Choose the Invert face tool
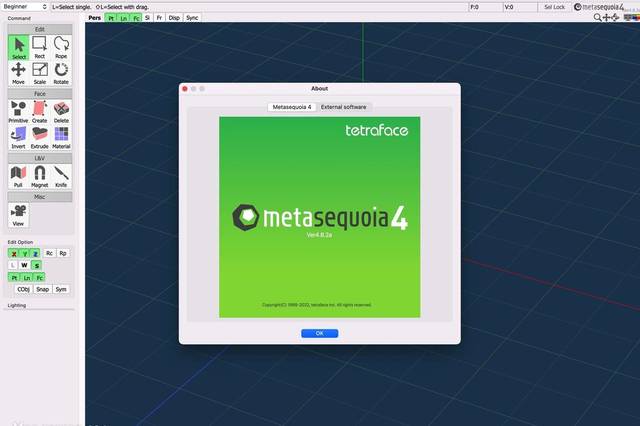 (x=18, y=138)
